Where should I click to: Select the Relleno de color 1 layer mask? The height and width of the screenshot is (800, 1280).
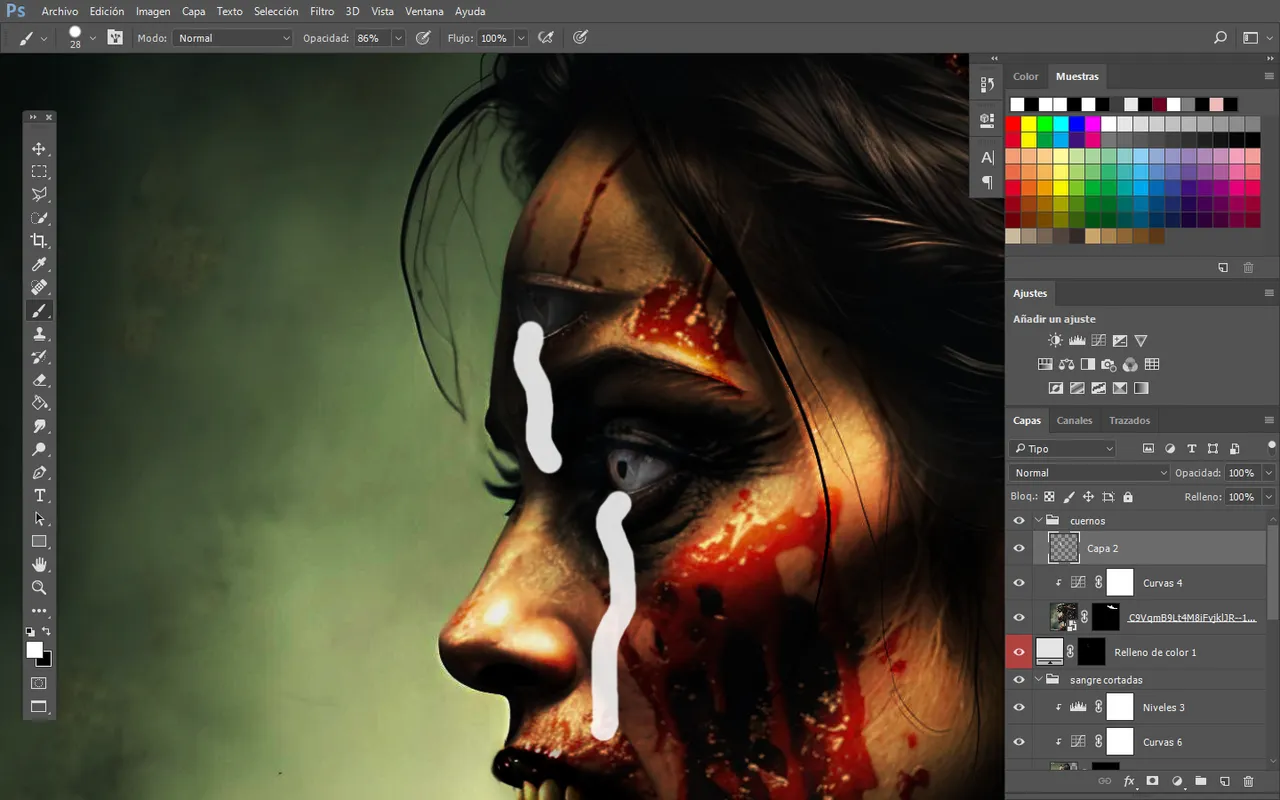[x=1092, y=652]
